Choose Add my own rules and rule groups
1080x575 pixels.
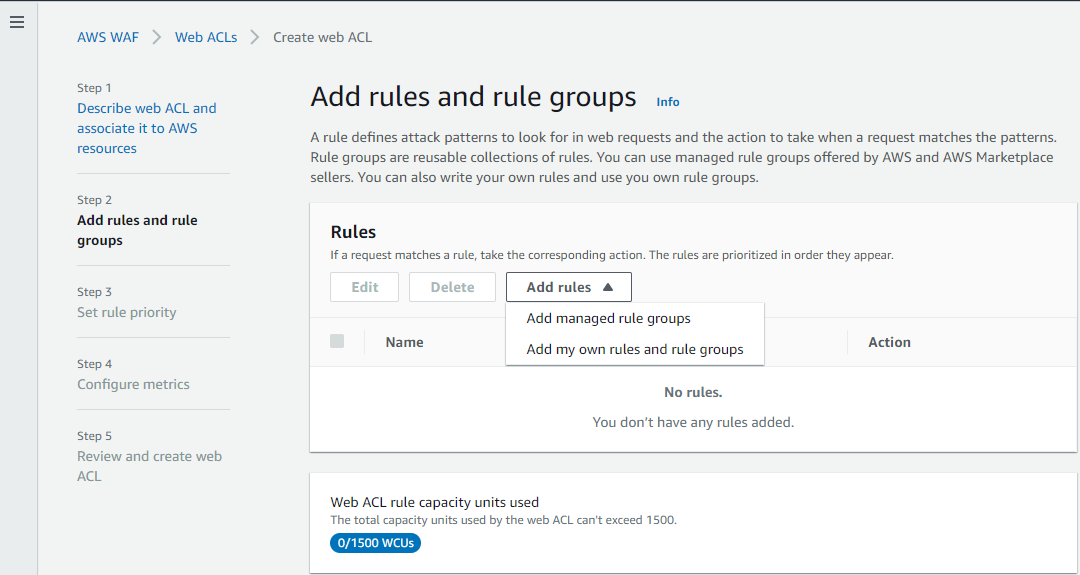click(x=634, y=349)
